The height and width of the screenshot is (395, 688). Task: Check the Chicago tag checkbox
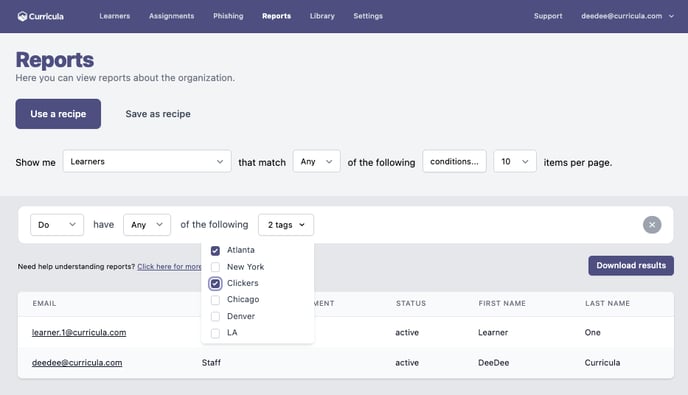point(215,300)
